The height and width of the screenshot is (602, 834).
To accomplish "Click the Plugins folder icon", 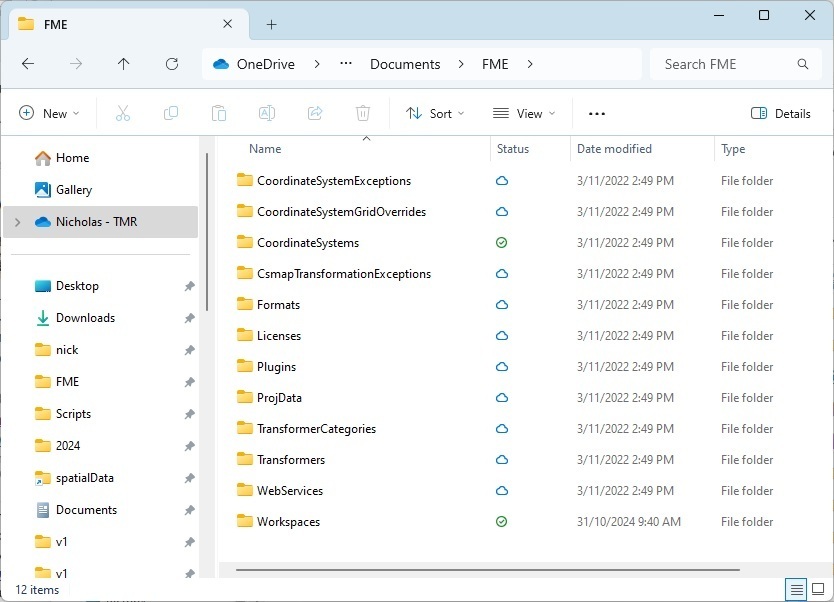I will [245, 366].
